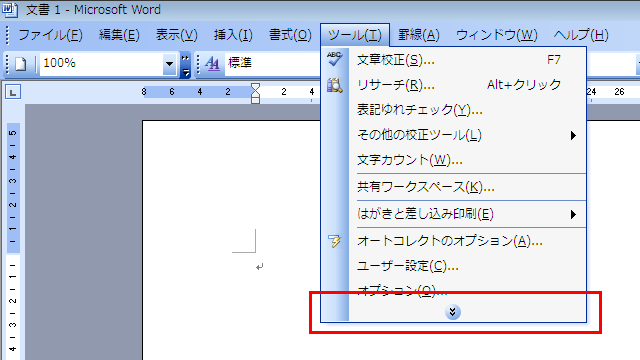Click the Word document icon in title bar
Screen dimensions: 640x360
point(9,9)
